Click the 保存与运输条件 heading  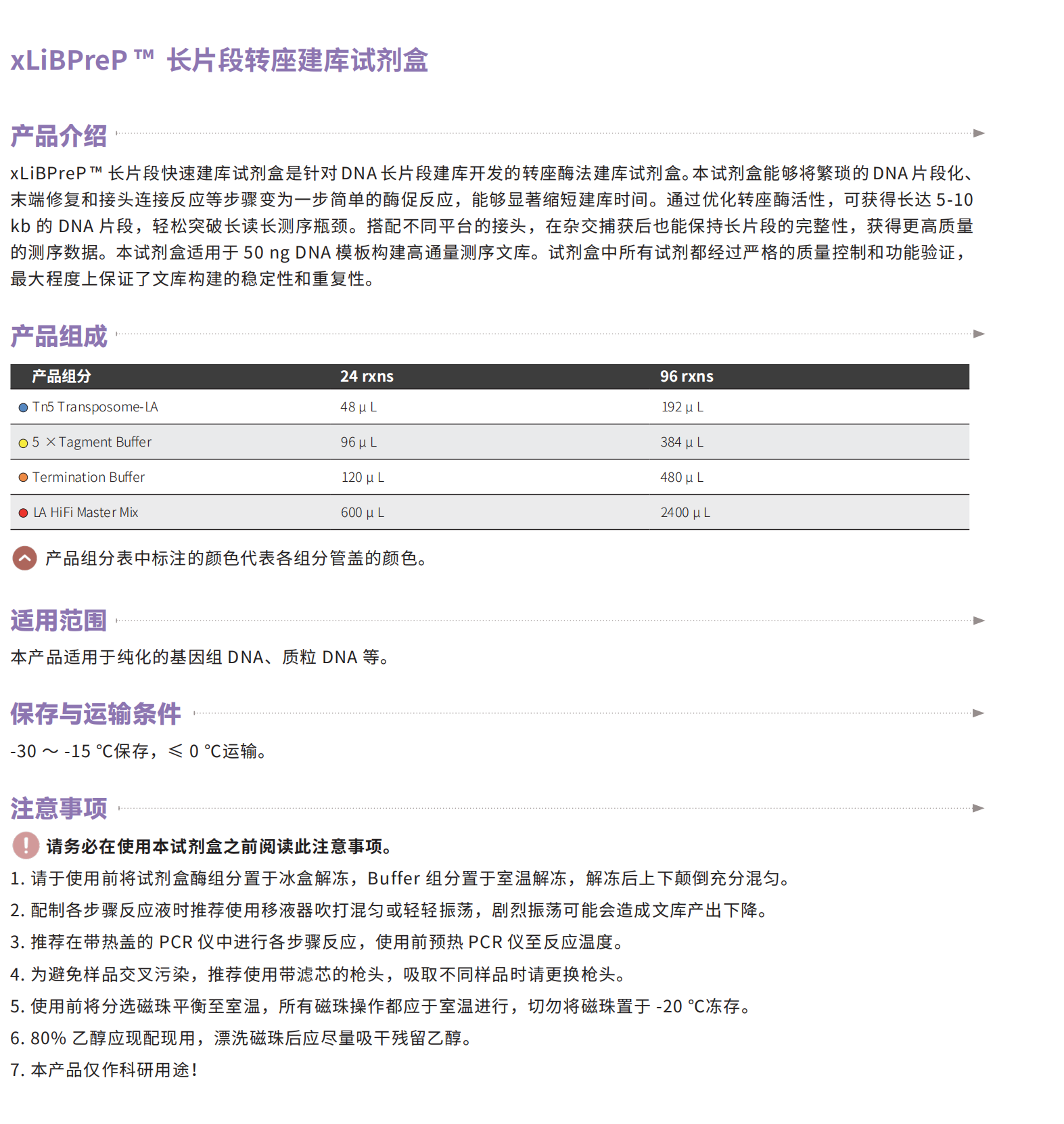point(95,714)
